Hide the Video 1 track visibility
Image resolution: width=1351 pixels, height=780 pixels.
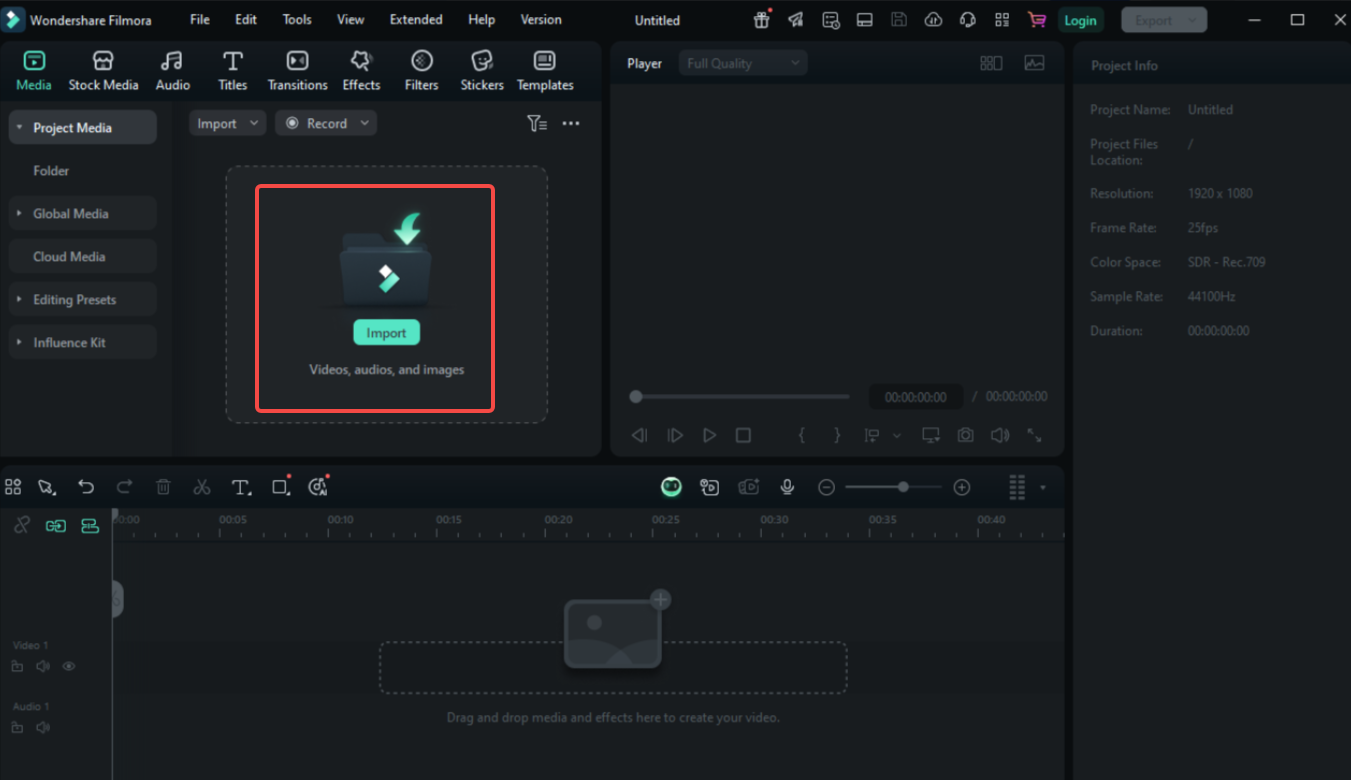[68, 666]
